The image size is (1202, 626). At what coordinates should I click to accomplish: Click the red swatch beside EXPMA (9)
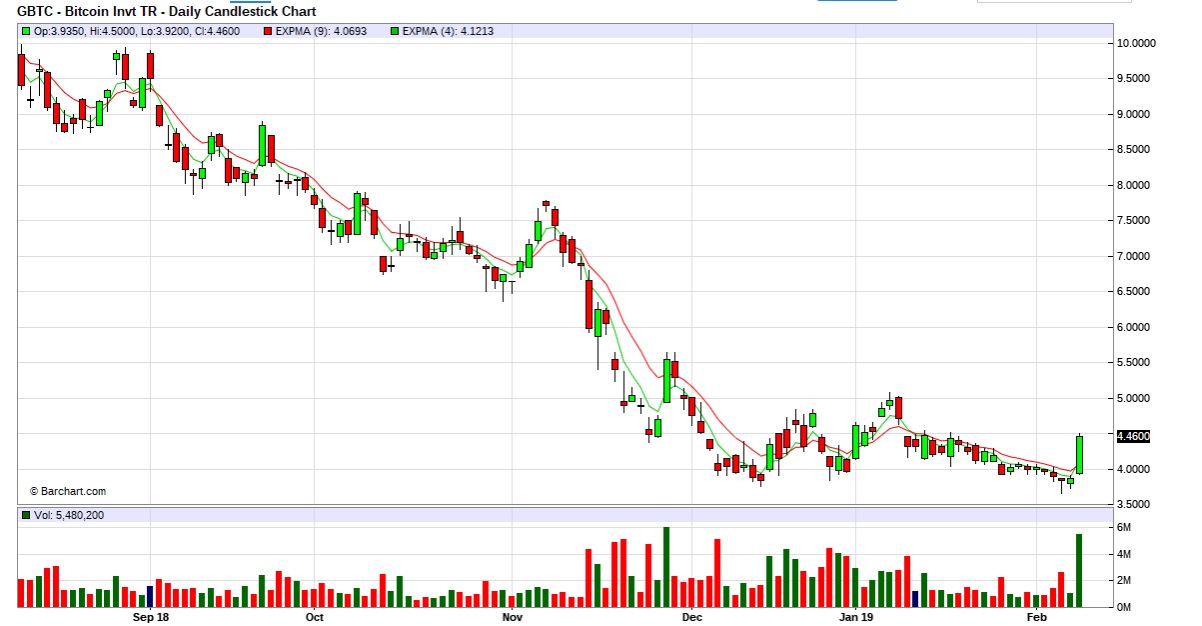click(267, 32)
